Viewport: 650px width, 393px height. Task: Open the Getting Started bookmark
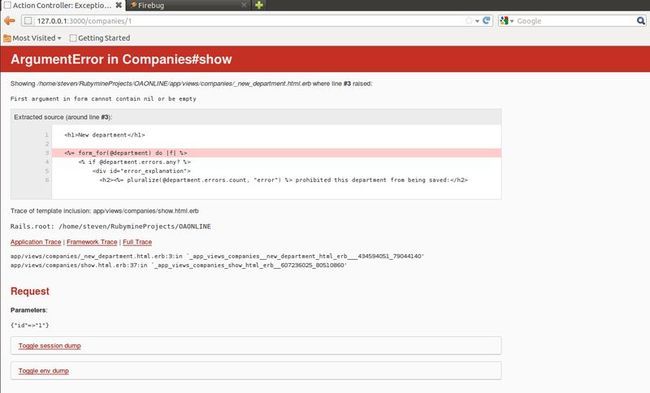[100, 38]
